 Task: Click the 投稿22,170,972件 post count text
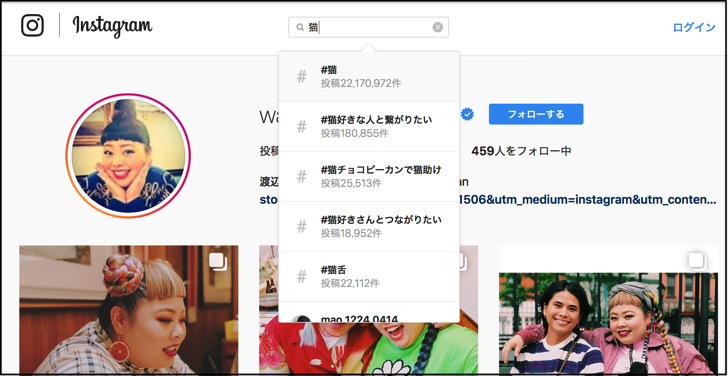[361, 84]
